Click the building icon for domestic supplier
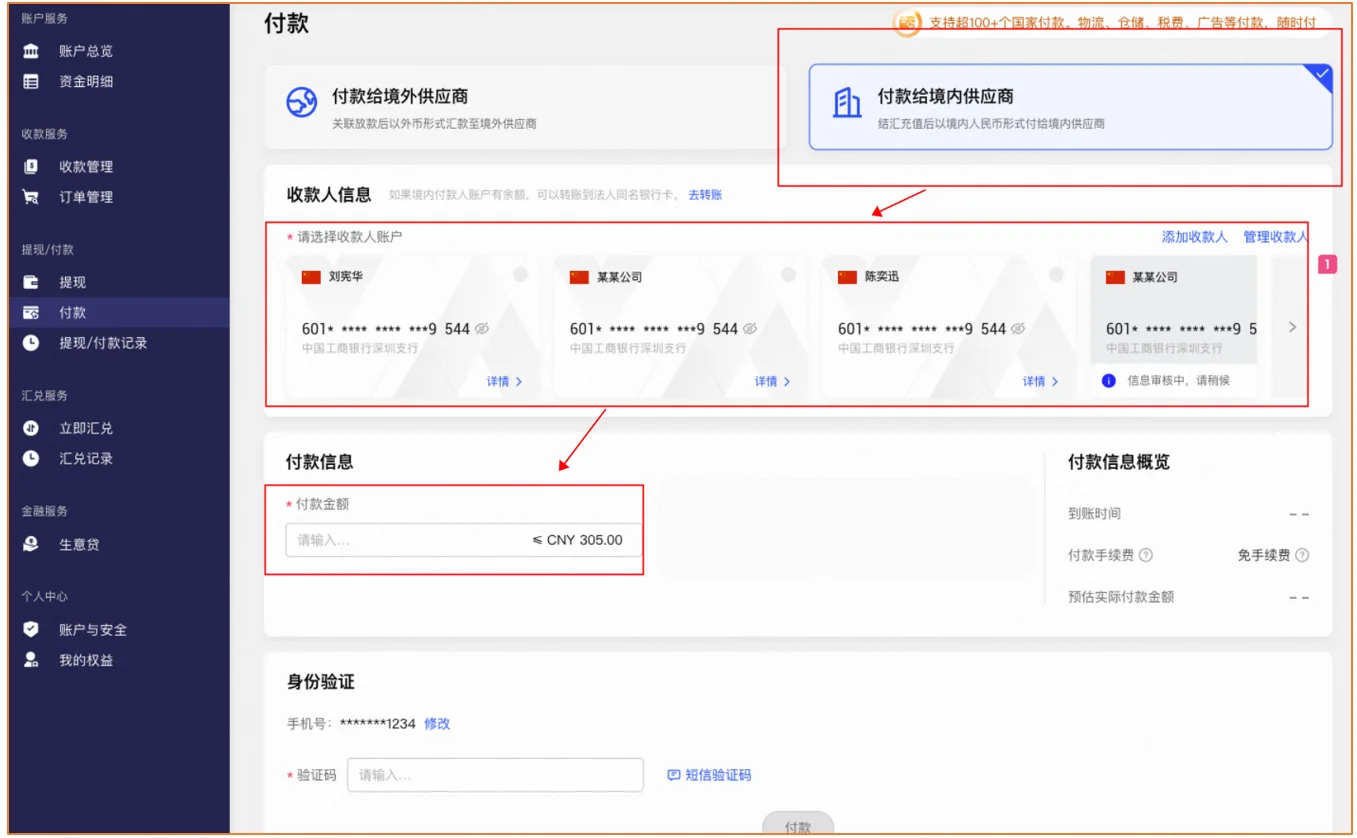This screenshot has width=1357, height=838. click(847, 103)
